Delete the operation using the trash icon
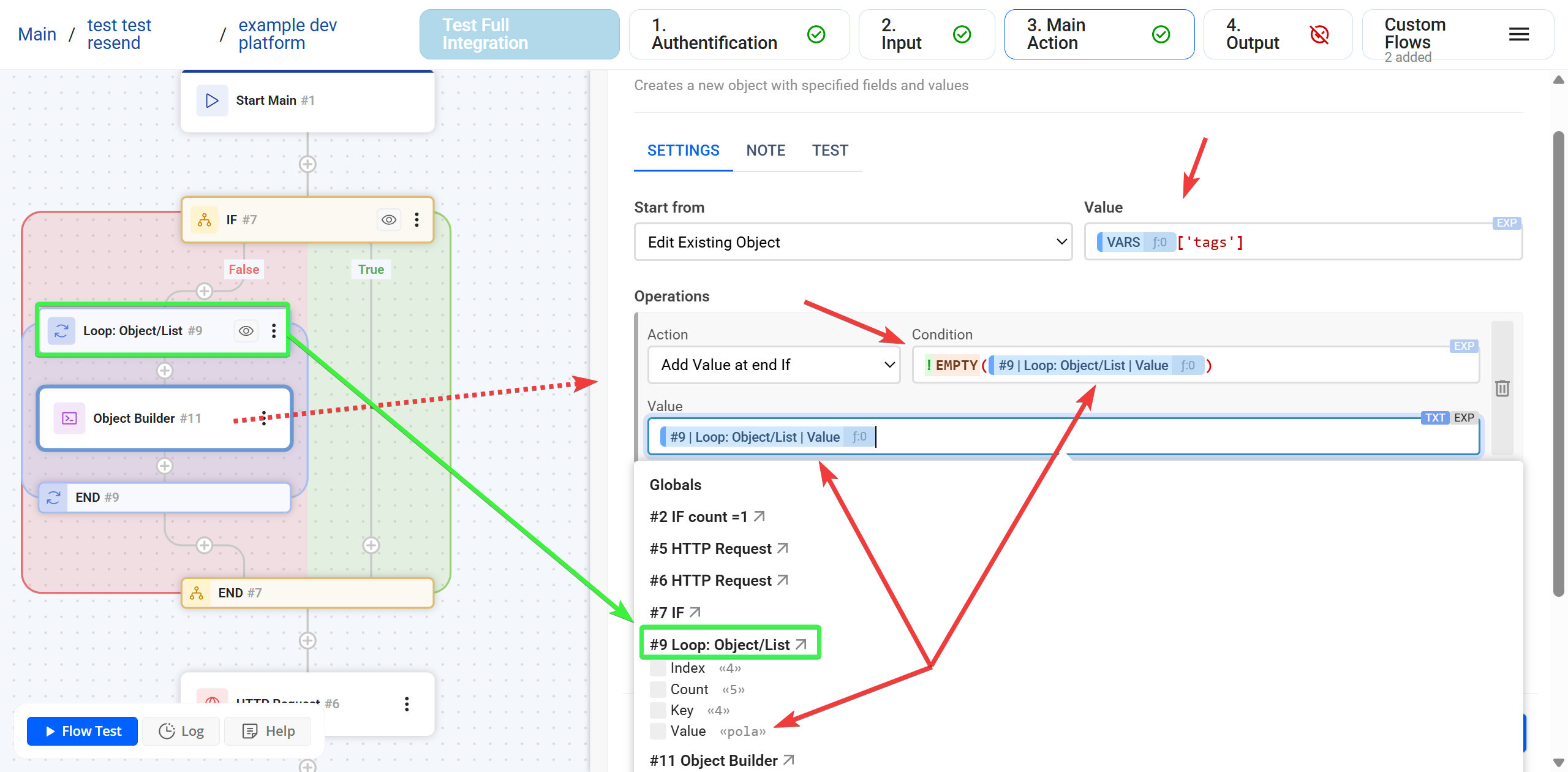1568x772 pixels. click(1502, 388)
